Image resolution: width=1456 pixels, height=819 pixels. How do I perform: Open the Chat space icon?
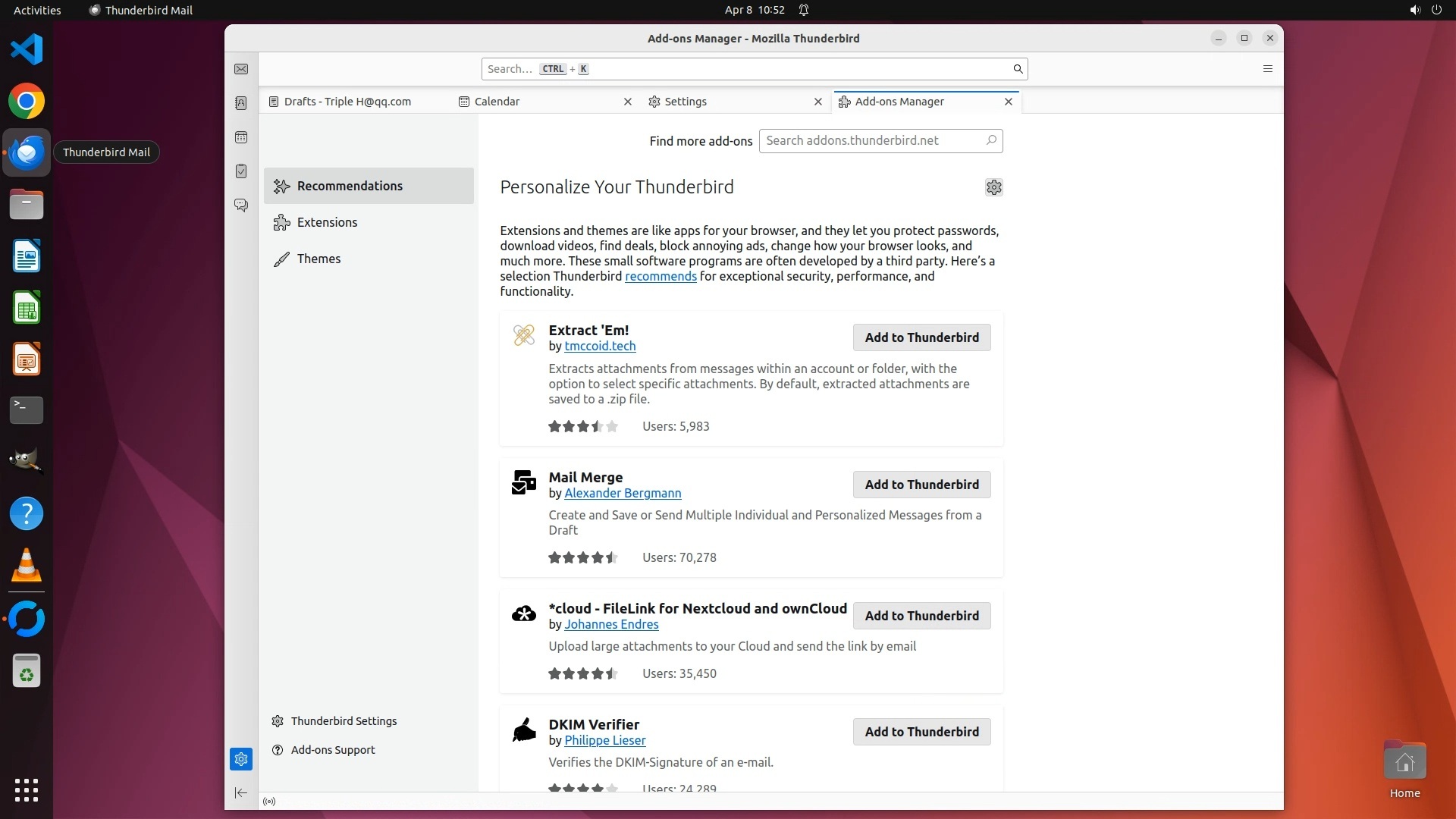coord(241,205)
